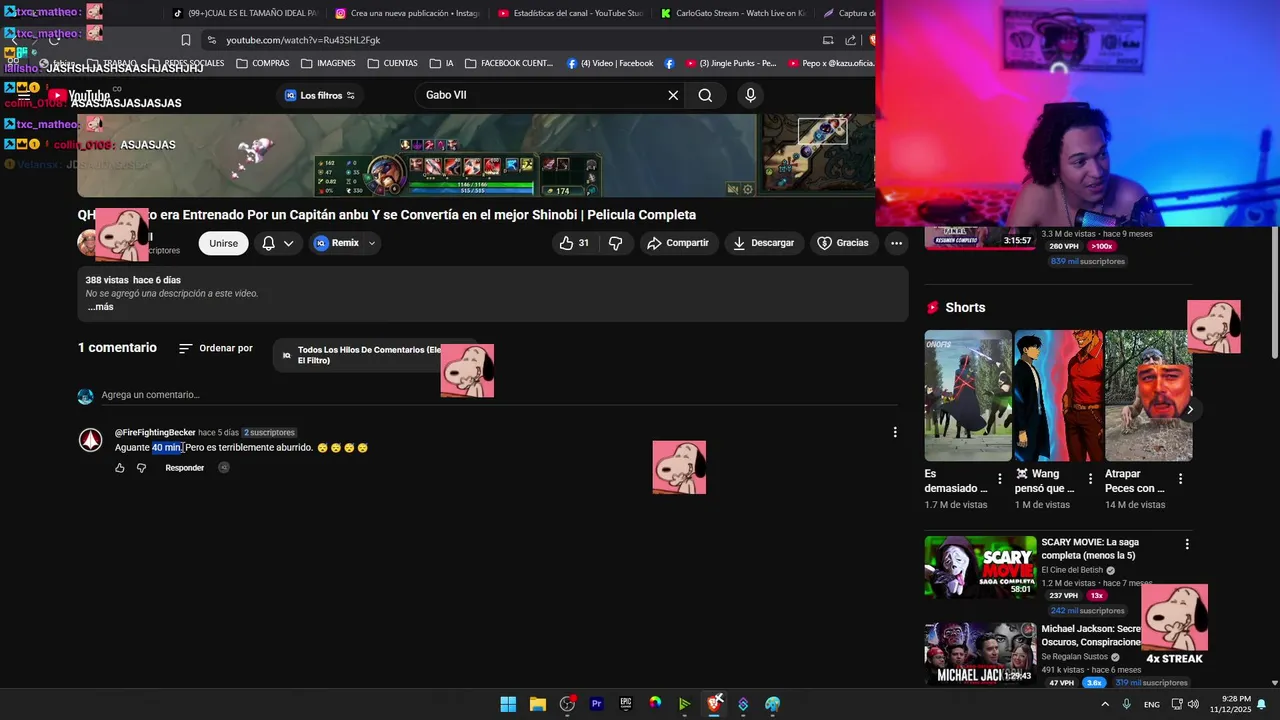The height and width of the screenshot is (720, 1280).
Task: Open the SCARY MOVIE saga video thumbnail
Action: [980, 567]
